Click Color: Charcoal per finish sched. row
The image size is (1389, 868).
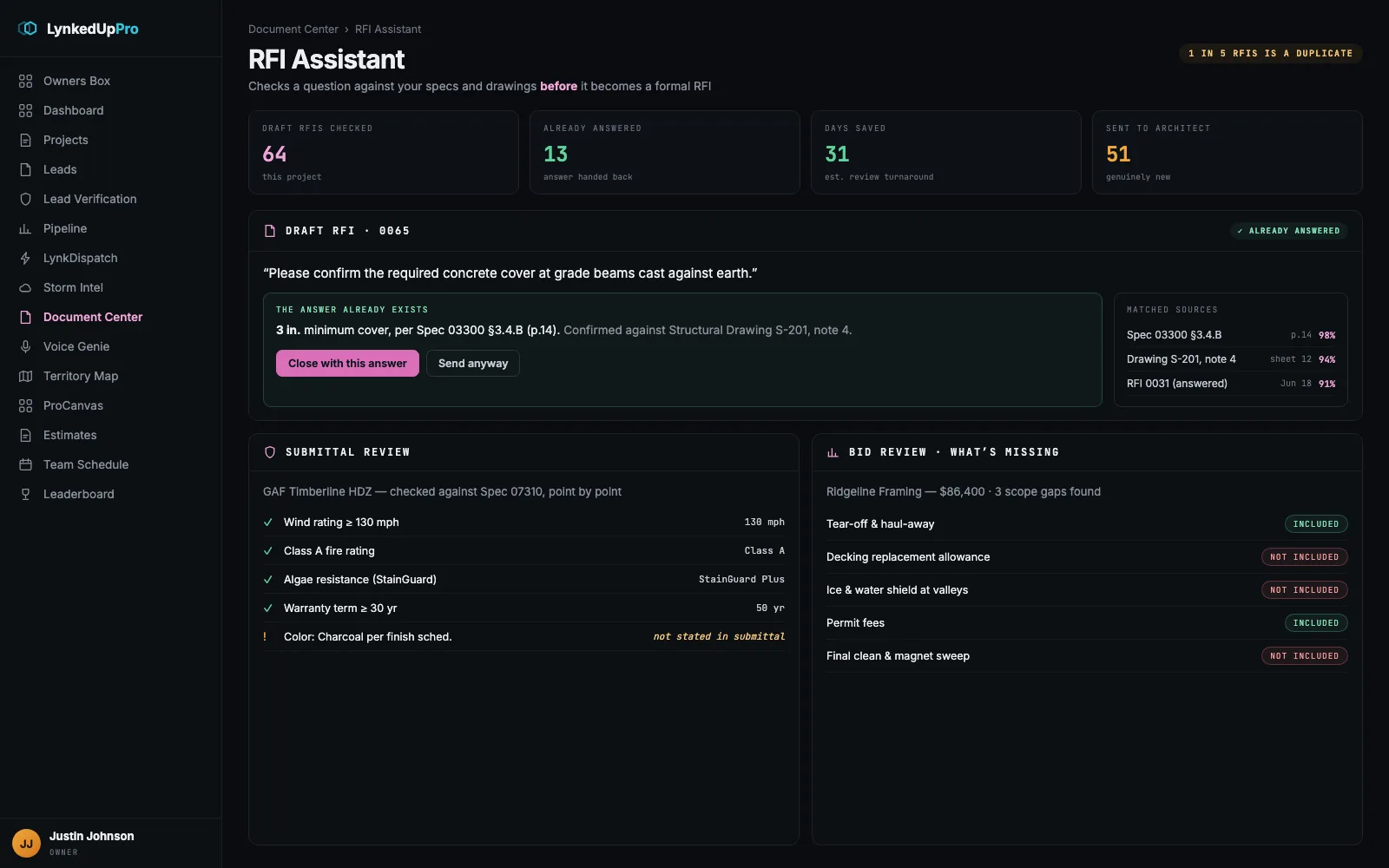[x=523, y=636]
